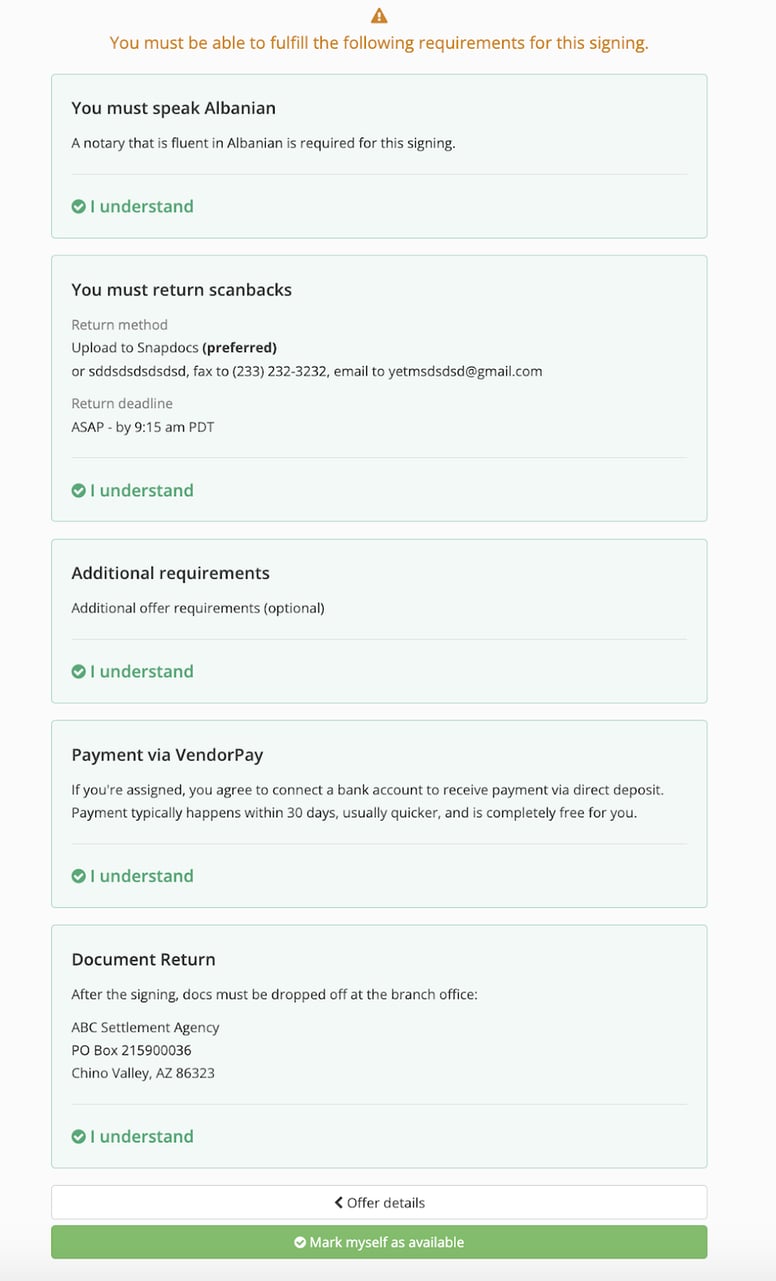Click check icon in Mark myself as available
The width and height of the screenshot is (776, 1281).
point(299,1243)
